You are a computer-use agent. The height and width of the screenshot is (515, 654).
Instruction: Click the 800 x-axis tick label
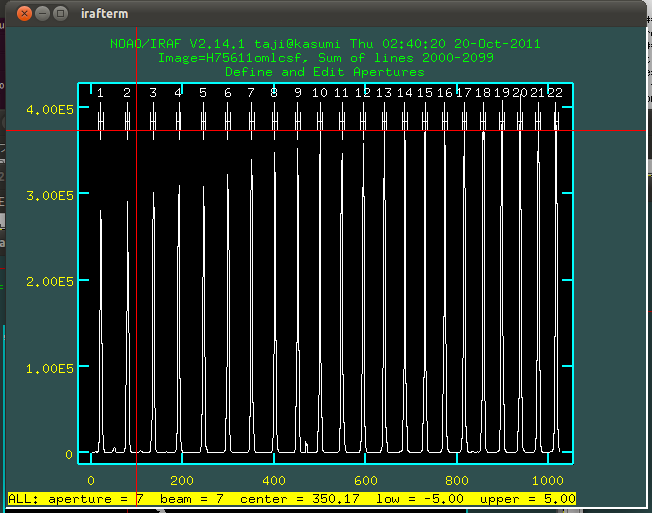[x=458, y=479]
